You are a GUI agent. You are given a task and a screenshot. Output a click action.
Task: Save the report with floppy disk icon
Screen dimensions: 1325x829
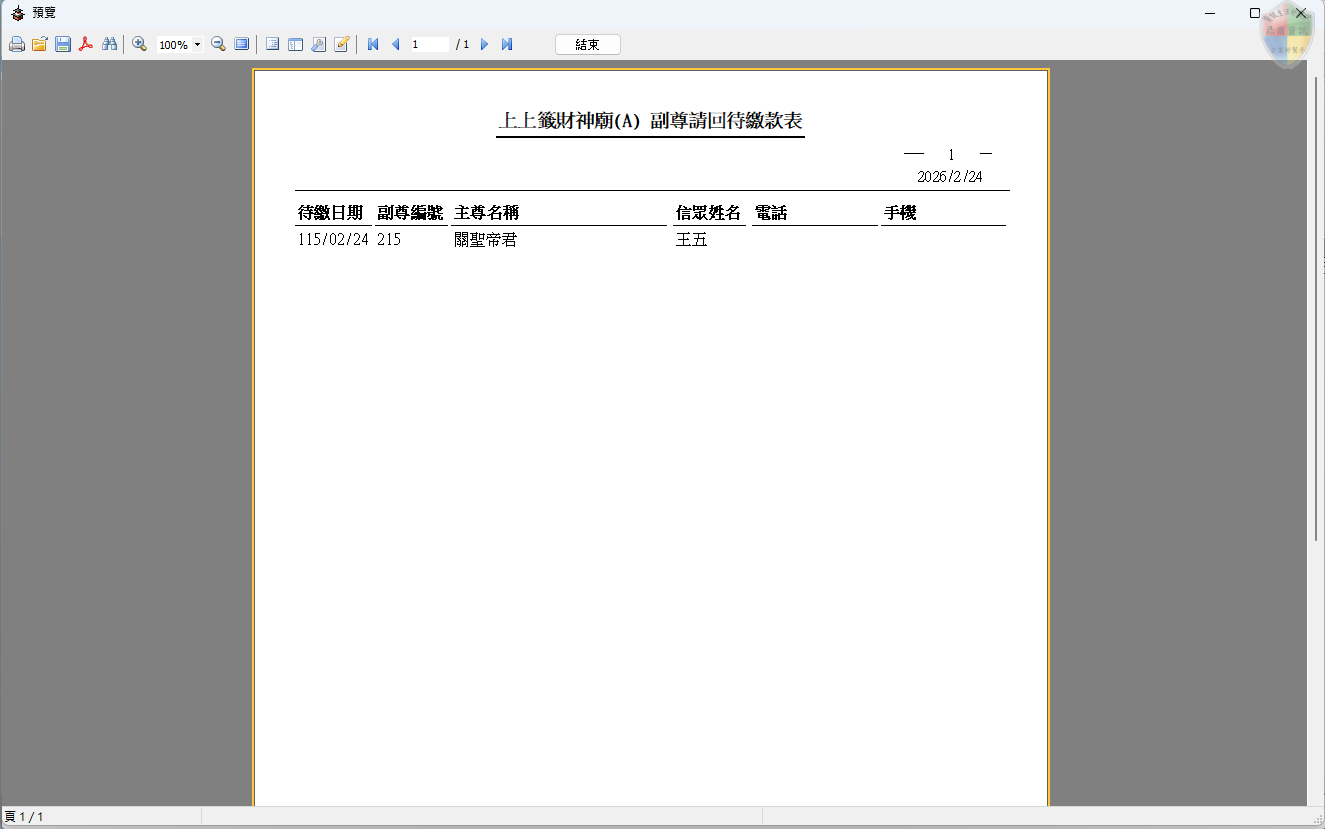pos(63,45)
